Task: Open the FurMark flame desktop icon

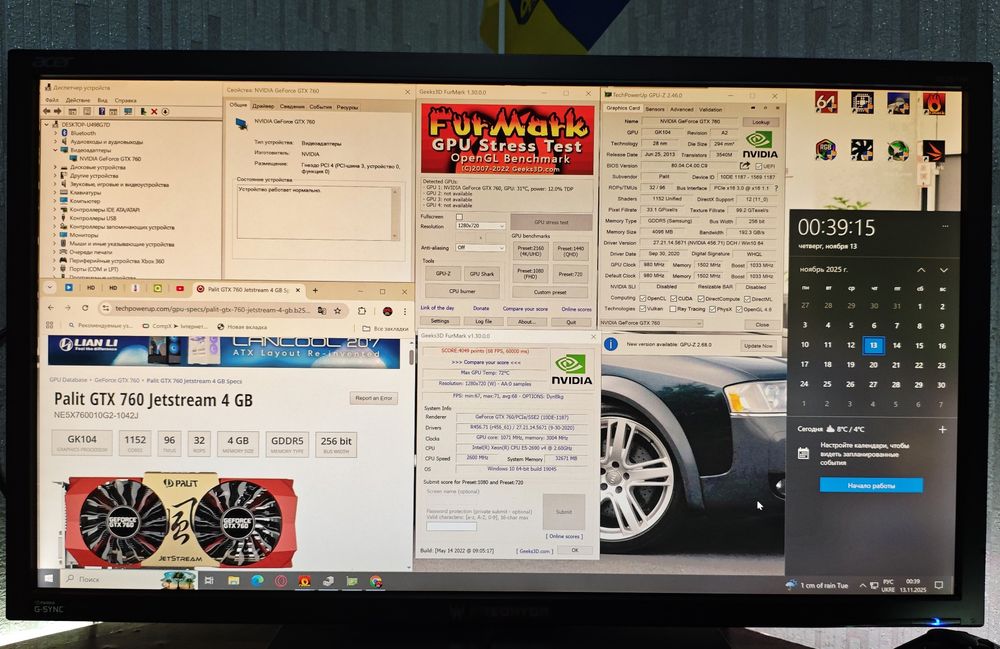Action: pos(934,103)
